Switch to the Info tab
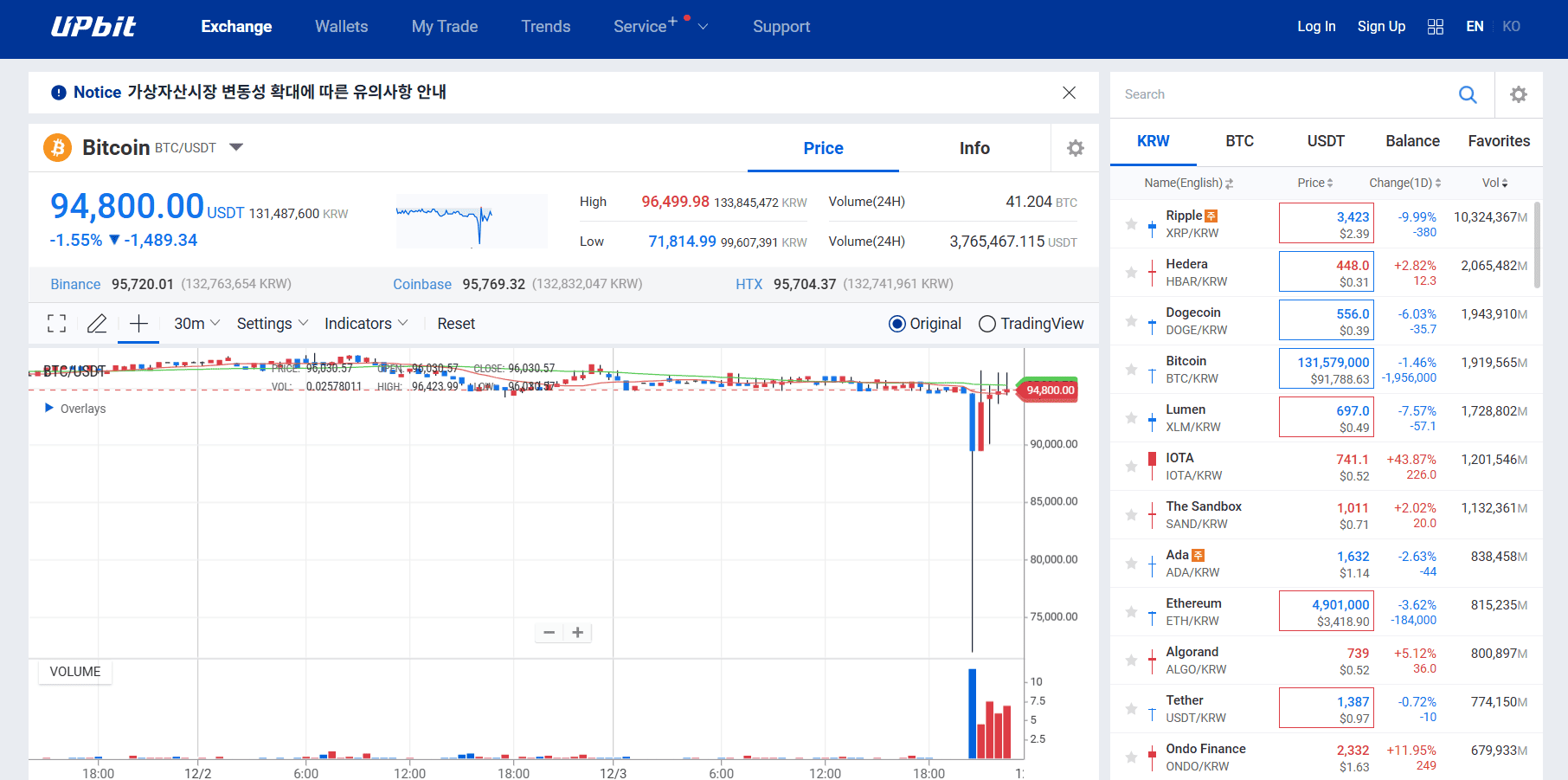Image resolution: width=1568 pixels, height=780 pixels. [x=974, y=148]
